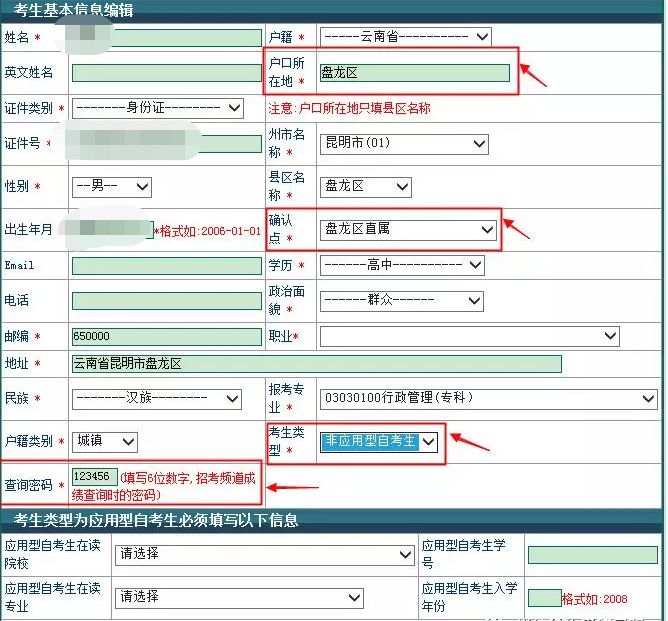Expand the 证件类别 dropdown showing 身份证
Screen dimensions: 668x621
click(157, 108)
